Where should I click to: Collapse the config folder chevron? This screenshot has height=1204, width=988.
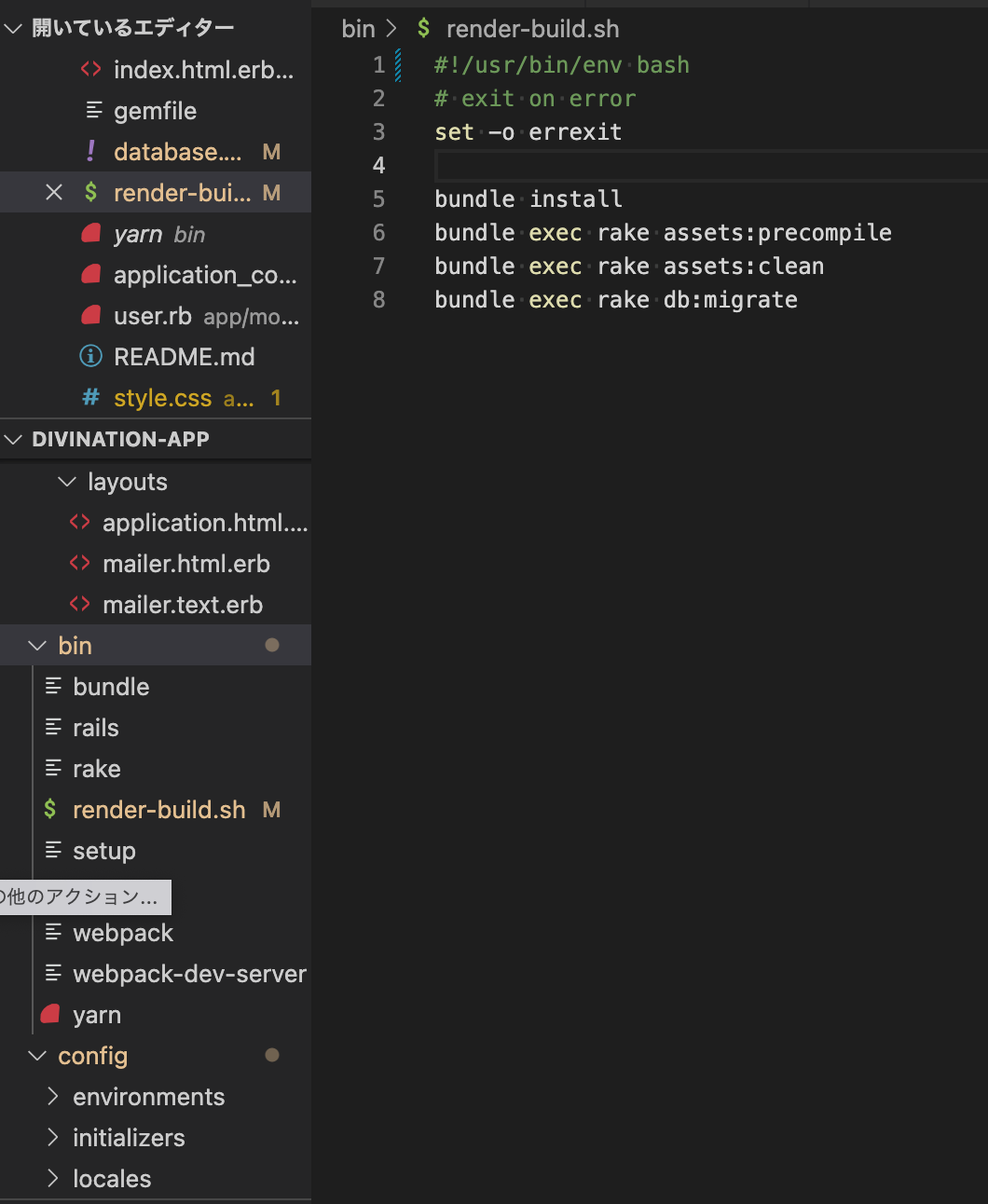click(x=37, y=1056)
